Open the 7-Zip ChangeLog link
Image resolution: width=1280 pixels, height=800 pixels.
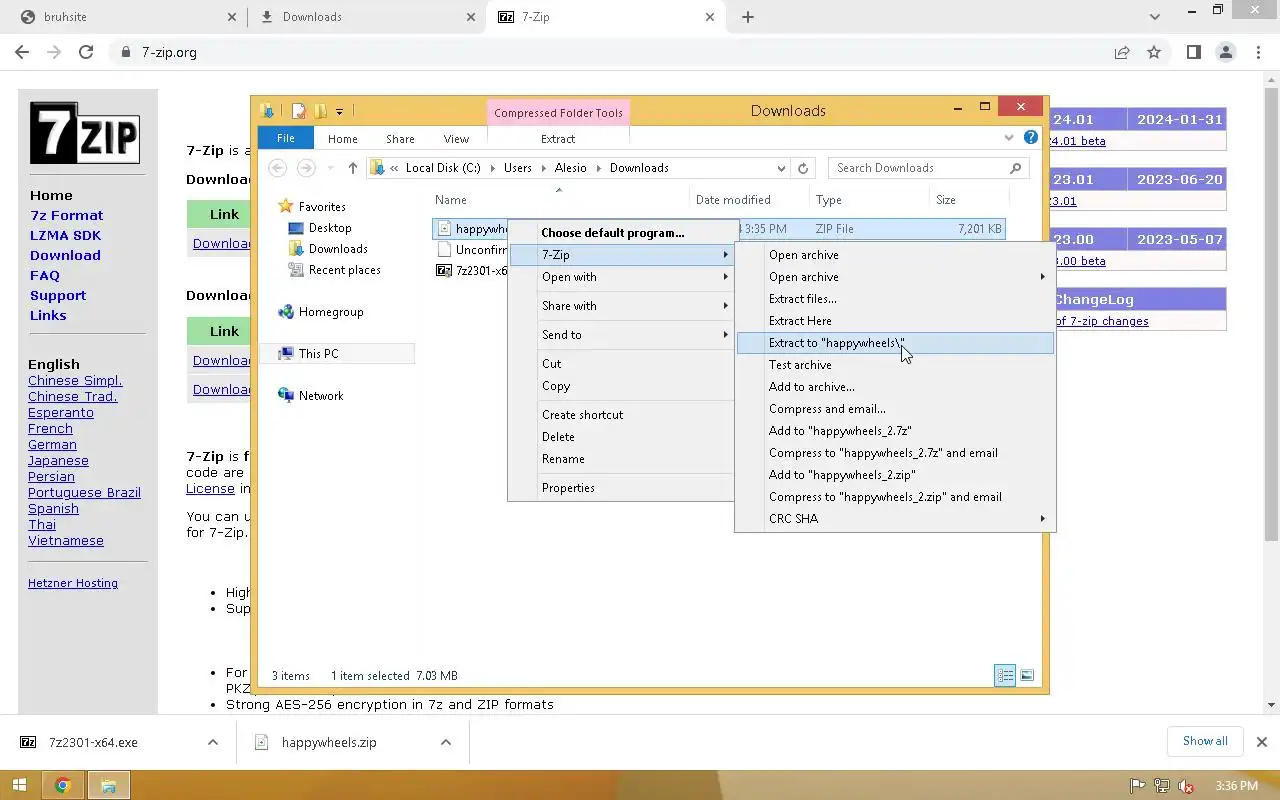(1102, 321)
